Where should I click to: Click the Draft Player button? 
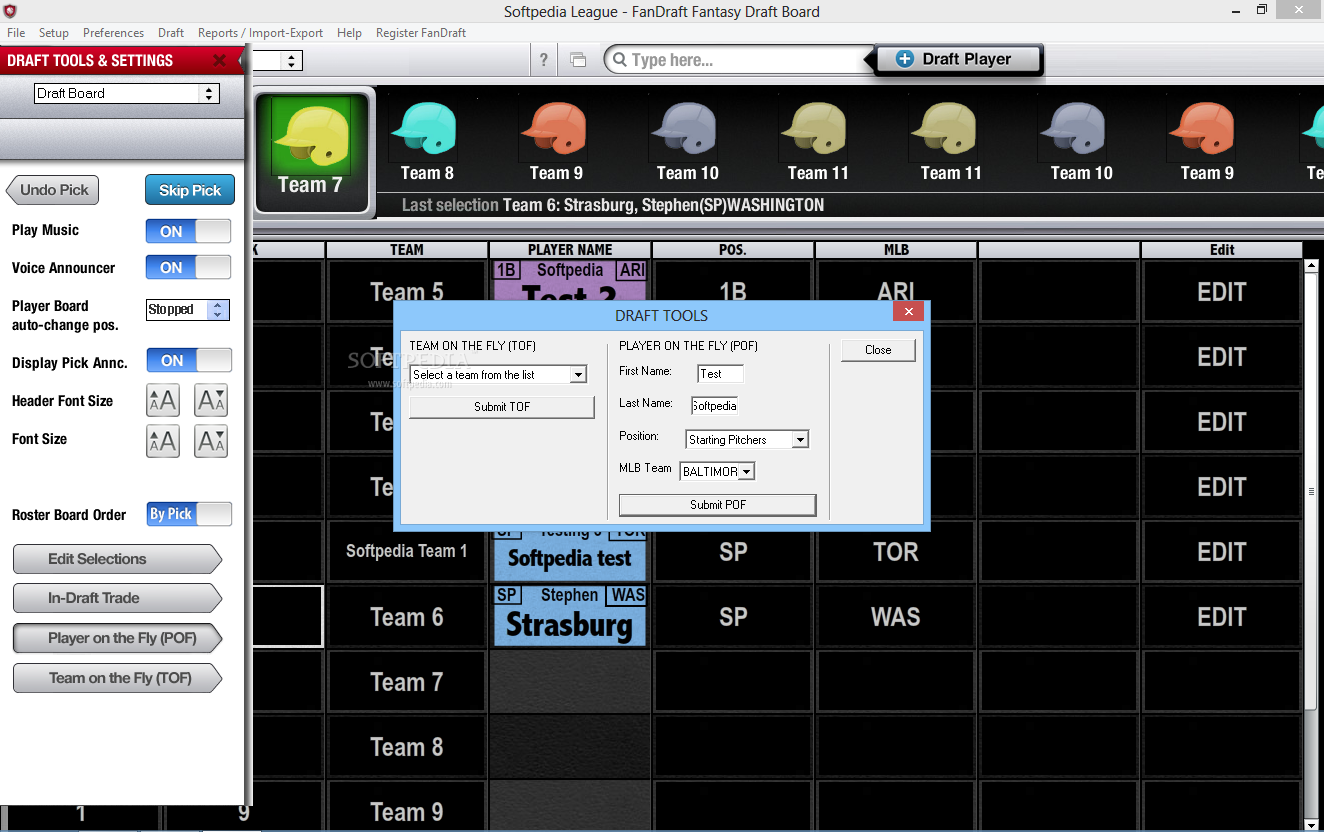pyautogui.click(x=959, y=59)
